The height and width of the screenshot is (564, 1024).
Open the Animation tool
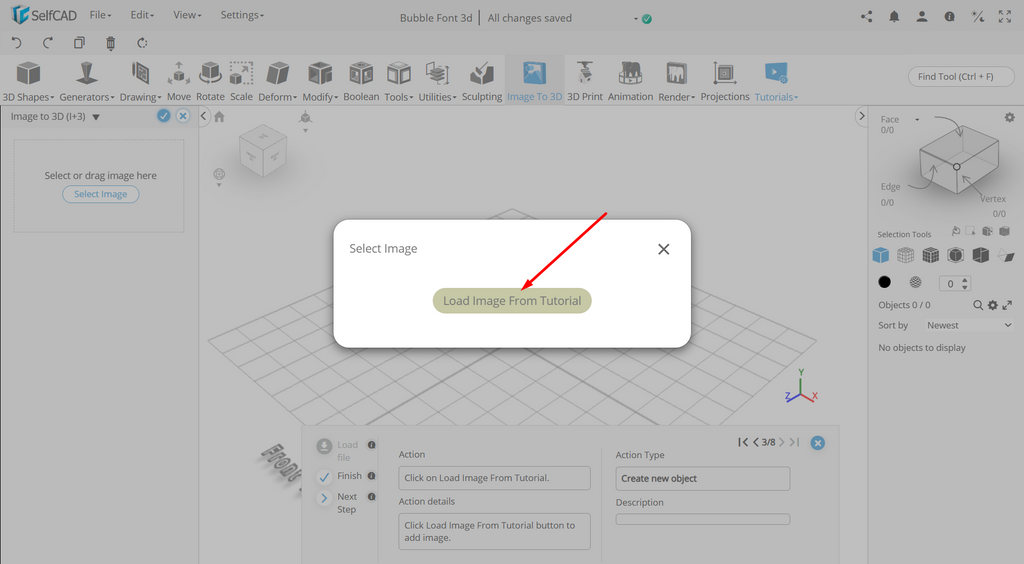(x=630, y=82)
